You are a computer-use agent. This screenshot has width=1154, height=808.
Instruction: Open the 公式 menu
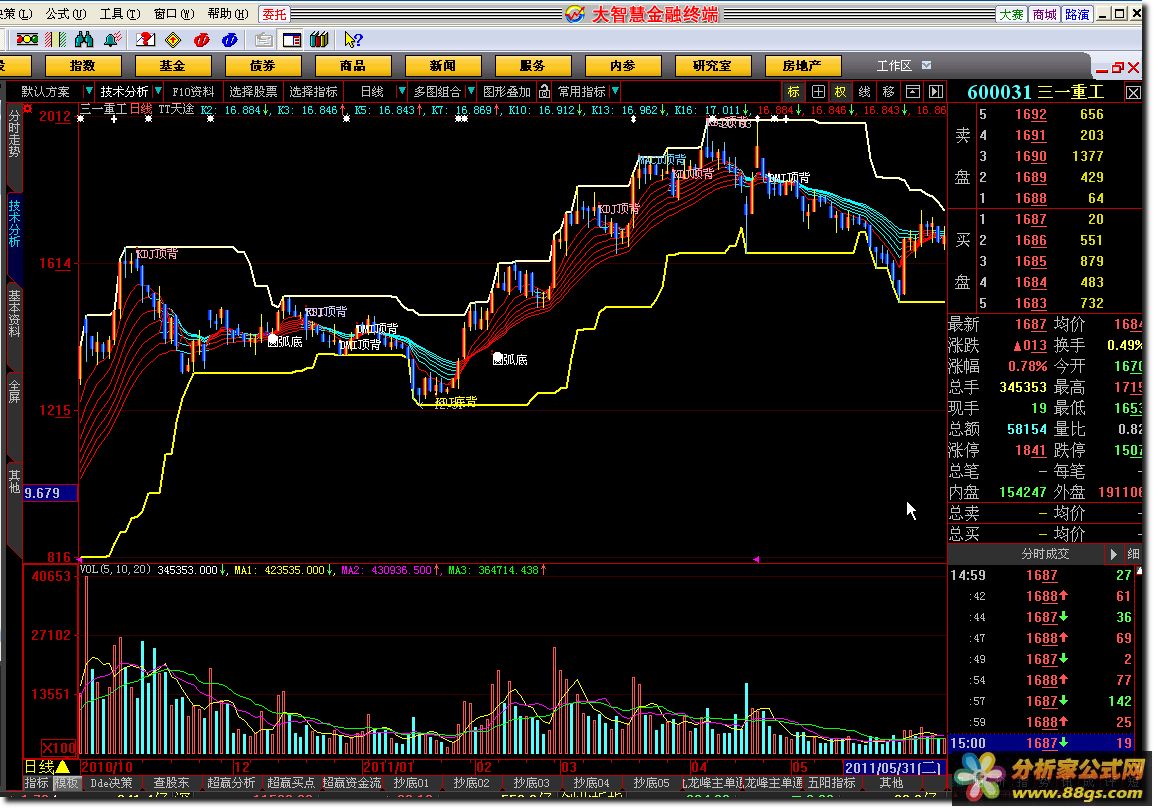point(66,14)
